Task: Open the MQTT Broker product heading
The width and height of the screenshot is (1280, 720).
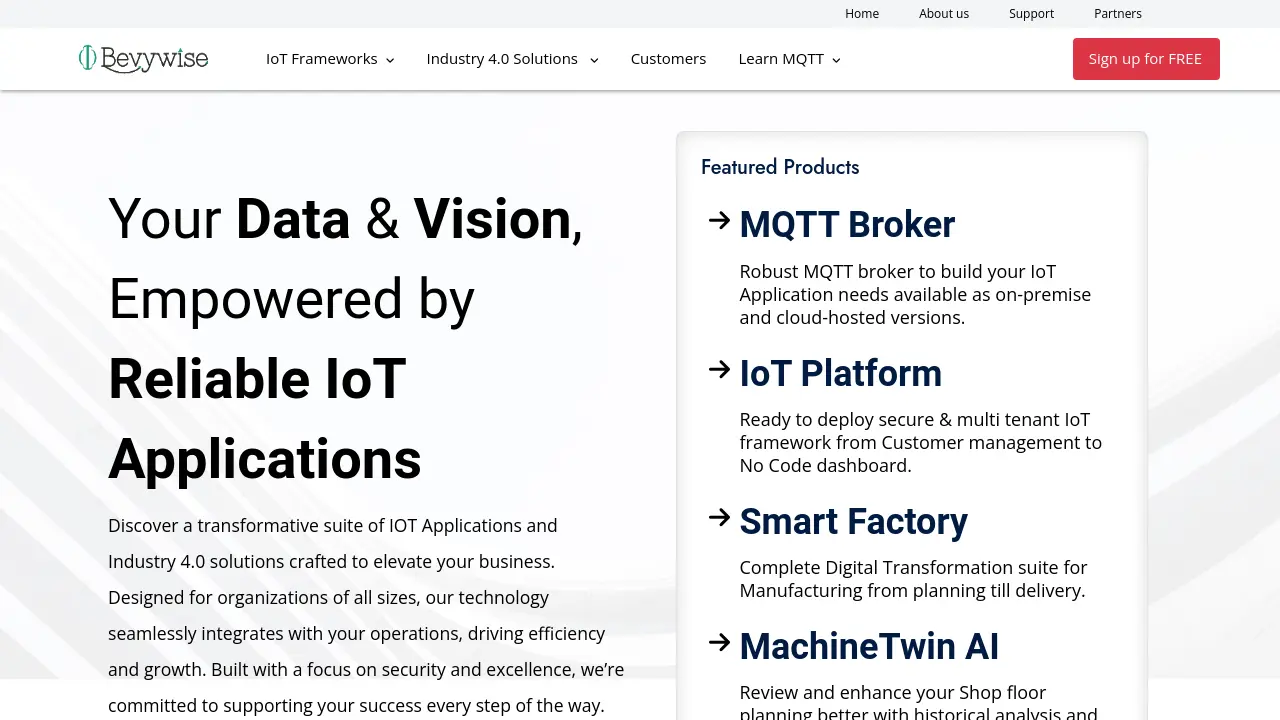Action: pos(847,224)
